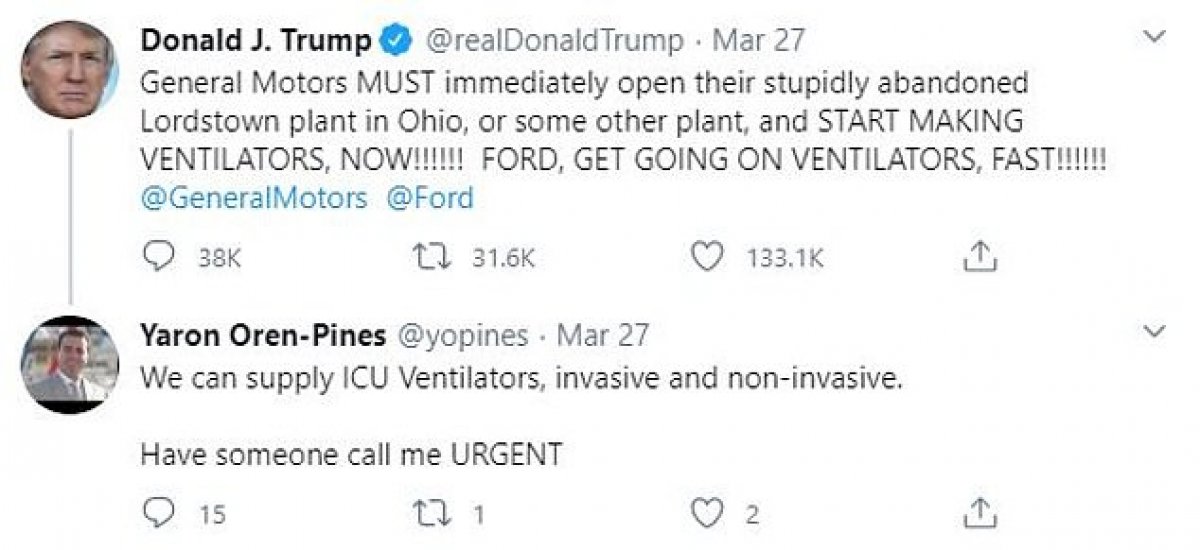The image size is (1200, 550).
Task: Open the @realDonaldTrump handle
Action: 555,42
